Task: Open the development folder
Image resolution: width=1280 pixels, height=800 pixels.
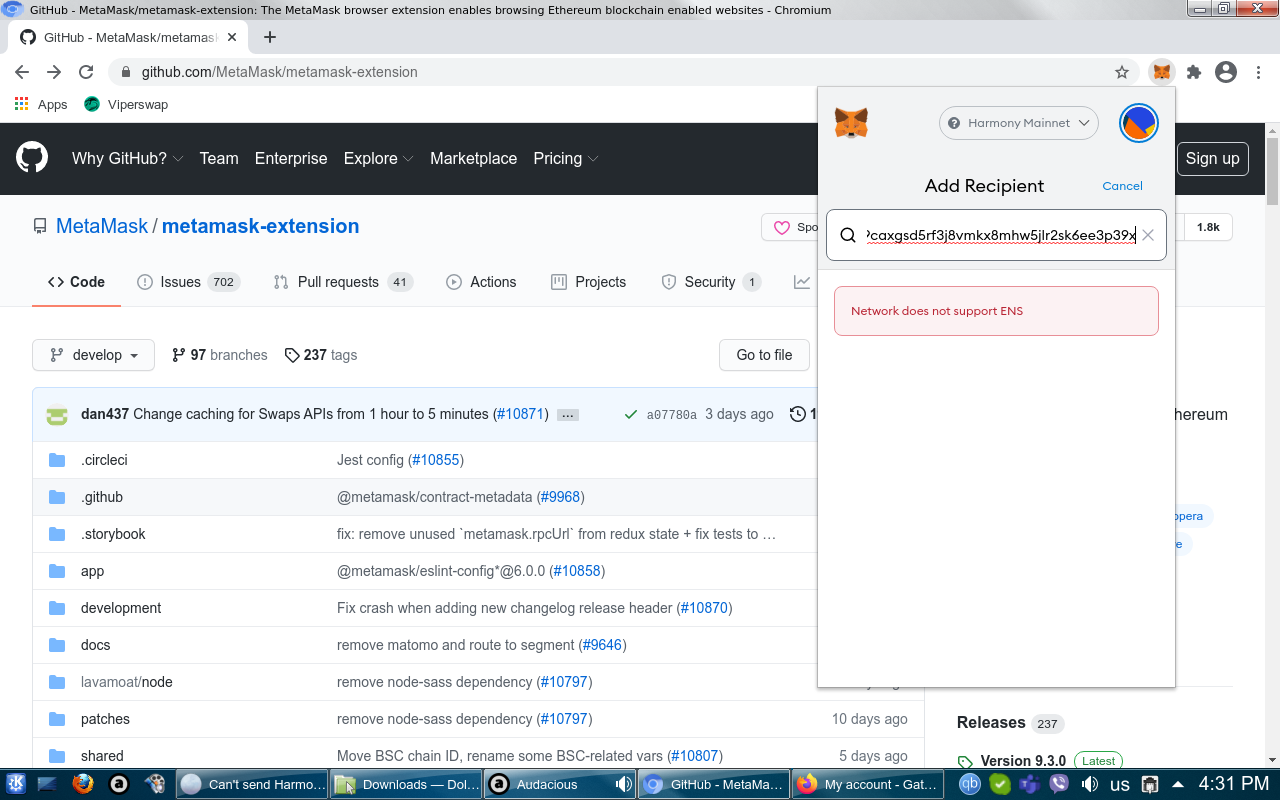Action: pyautogui.click(x=121, y=608)
